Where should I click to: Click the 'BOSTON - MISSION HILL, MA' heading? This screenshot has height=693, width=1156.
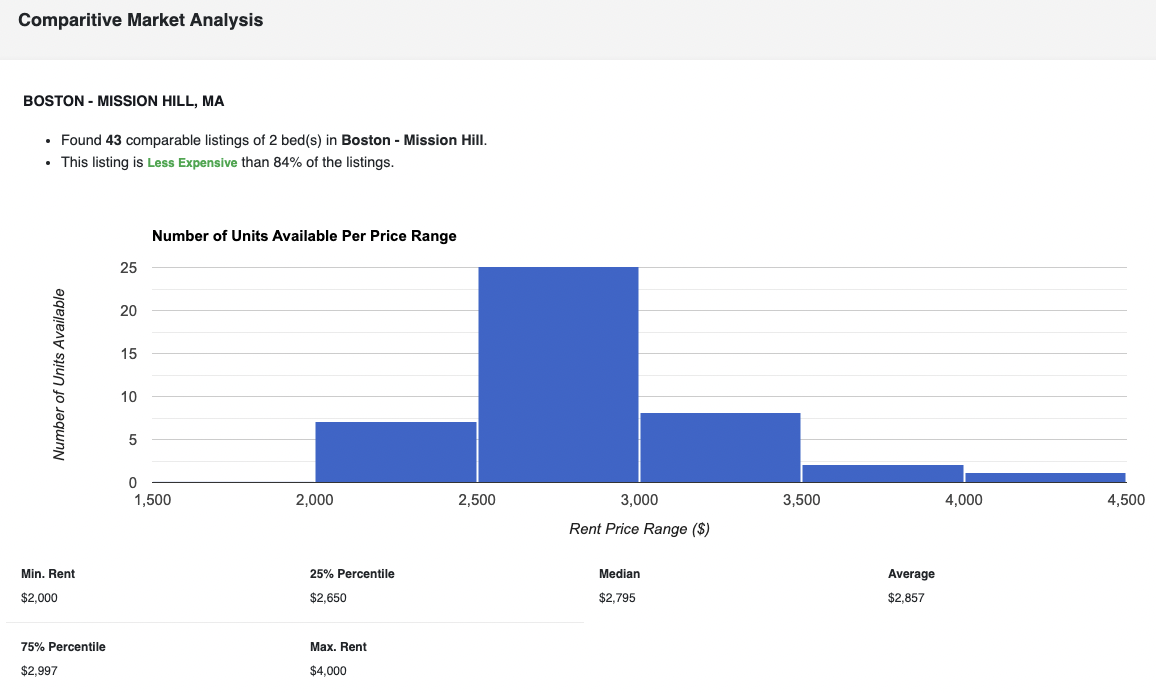tap(123, 101)
